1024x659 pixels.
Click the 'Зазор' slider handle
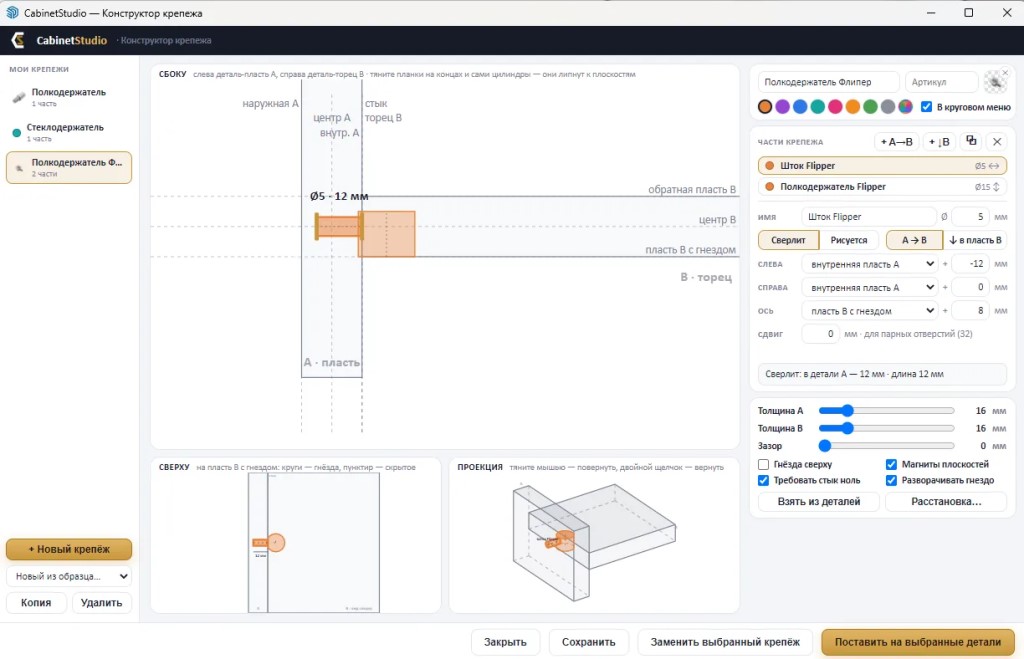[x=825, y=446]
